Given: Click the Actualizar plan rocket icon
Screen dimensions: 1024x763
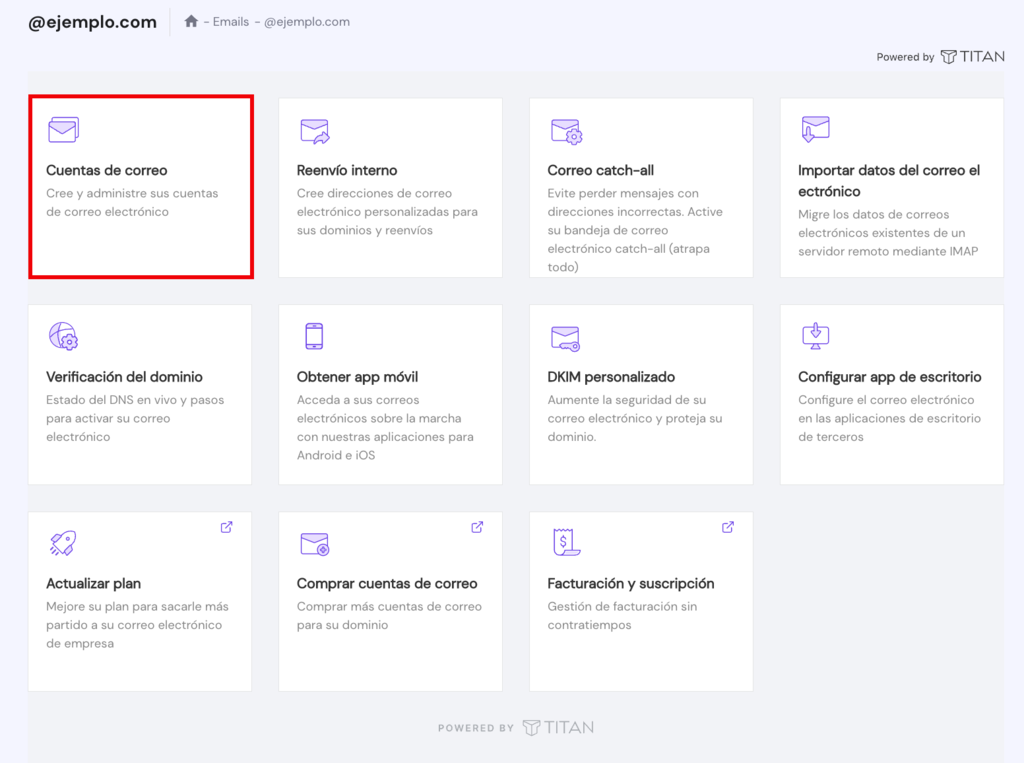Looking at the screenshot, I should 63,543.
